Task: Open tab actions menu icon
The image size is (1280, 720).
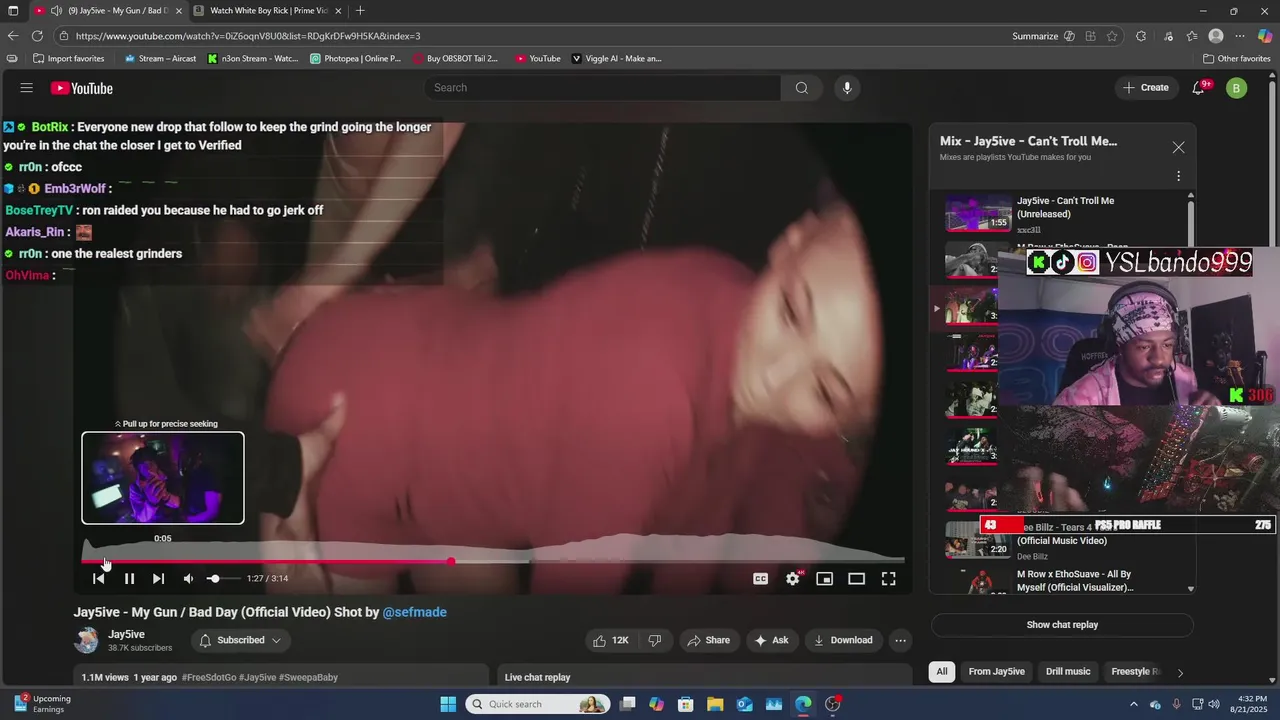Action: (x=13, y=11)
